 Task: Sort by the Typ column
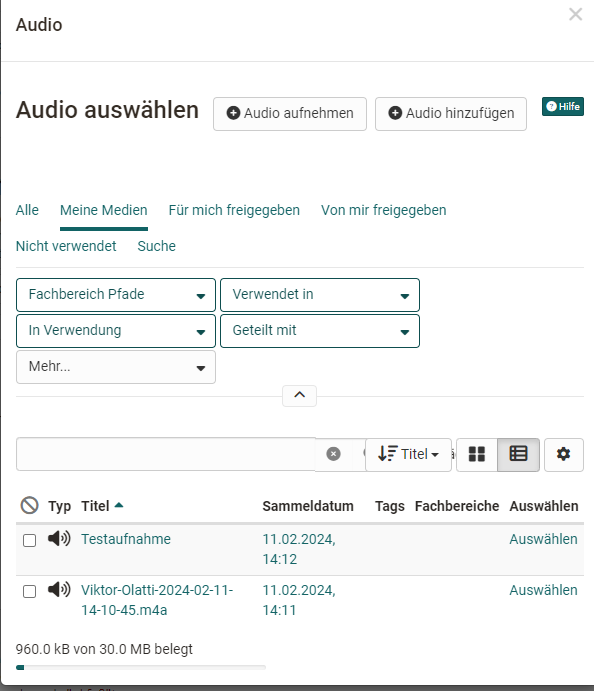pos(59,506)
